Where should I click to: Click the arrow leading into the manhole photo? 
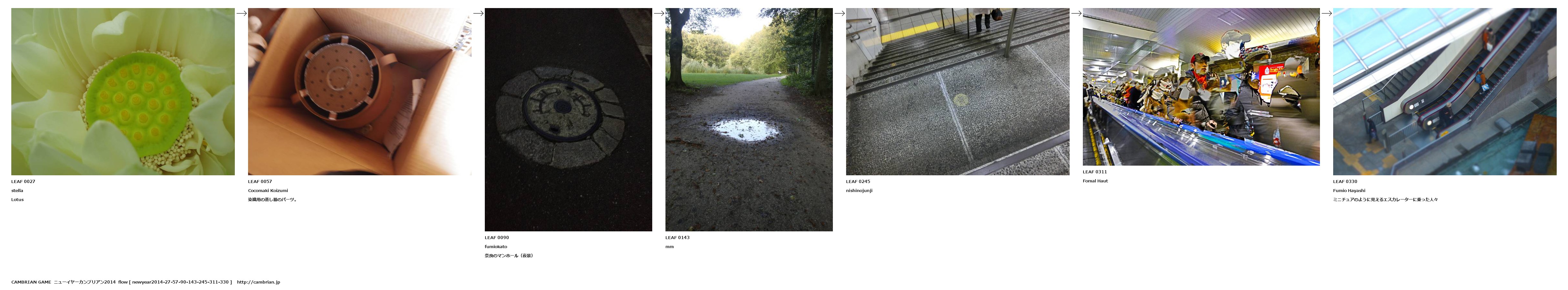pos(478,14)
